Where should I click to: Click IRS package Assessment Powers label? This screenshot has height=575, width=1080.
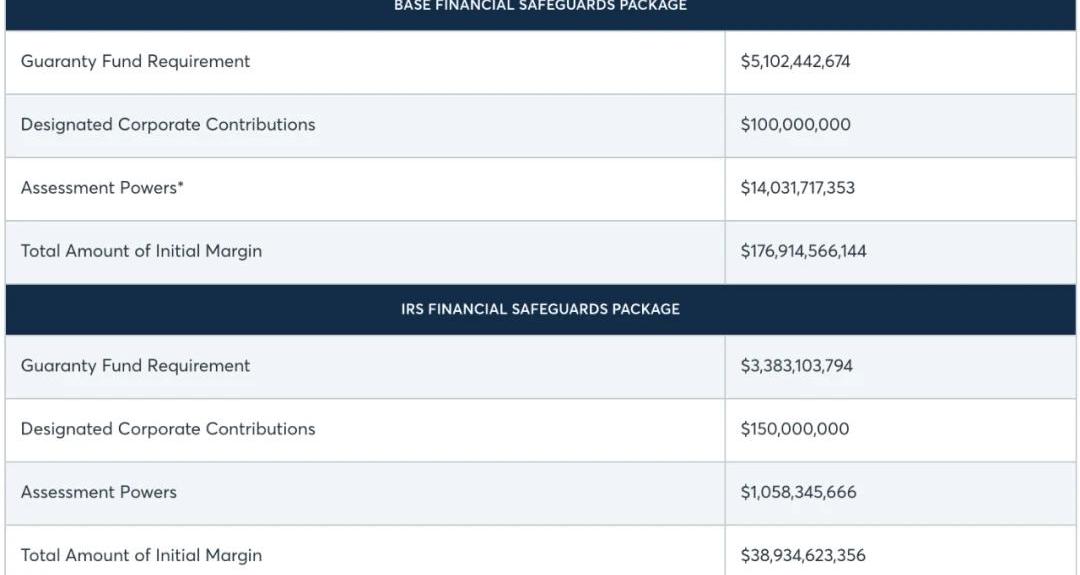[x=98, y=492]
